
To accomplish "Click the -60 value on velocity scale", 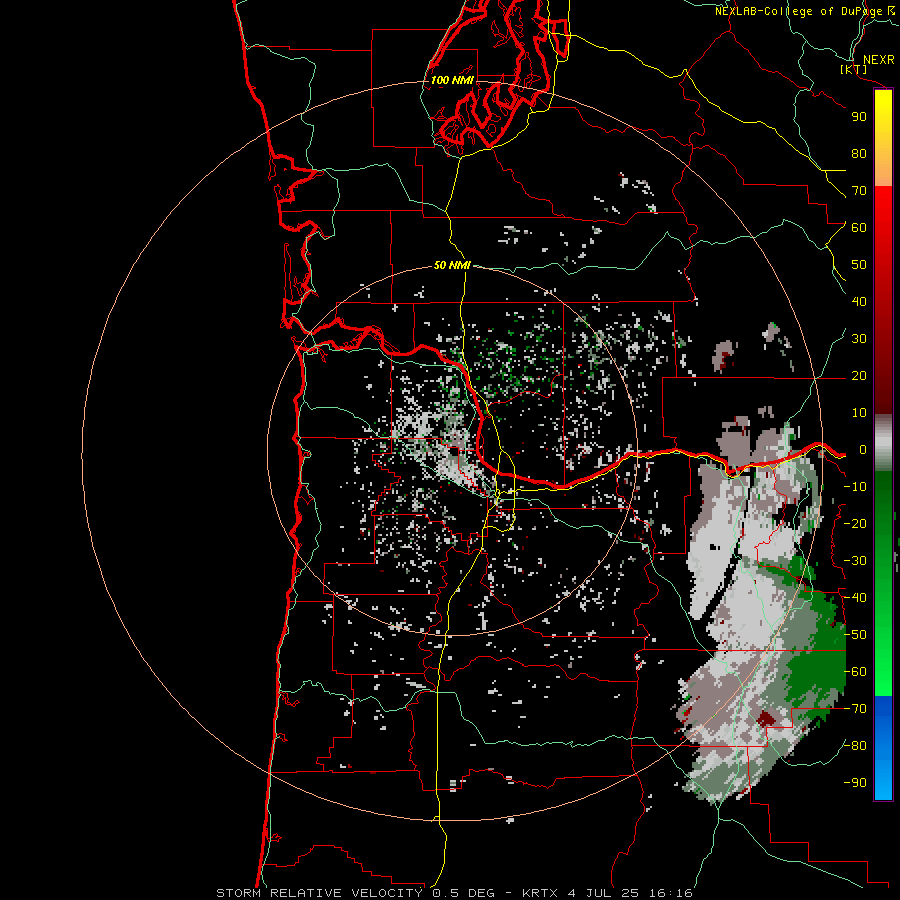I will (855, 672).
